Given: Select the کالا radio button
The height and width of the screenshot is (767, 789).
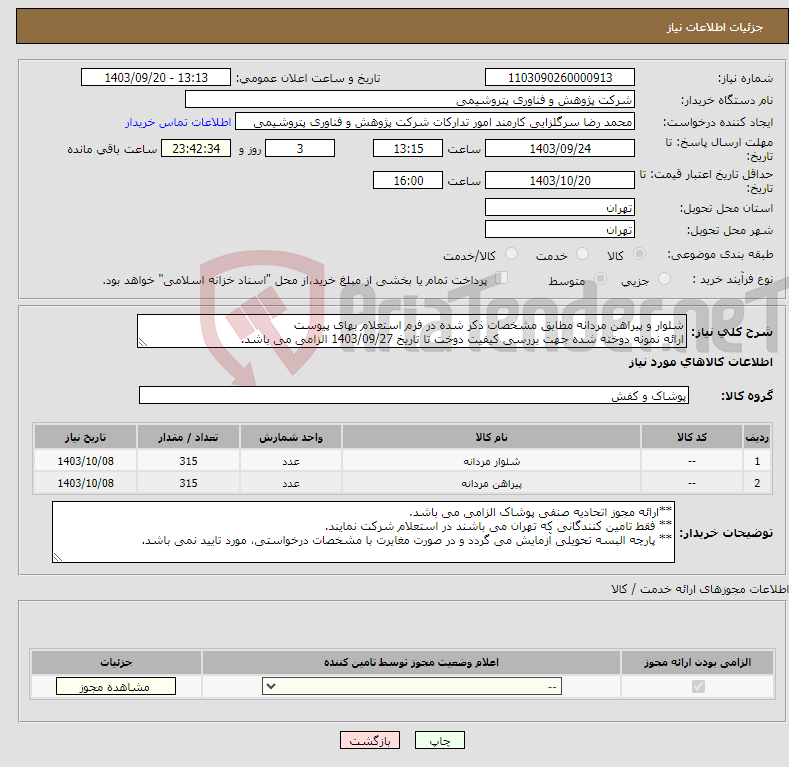Looking at the screenshot, I should [640, 254].
